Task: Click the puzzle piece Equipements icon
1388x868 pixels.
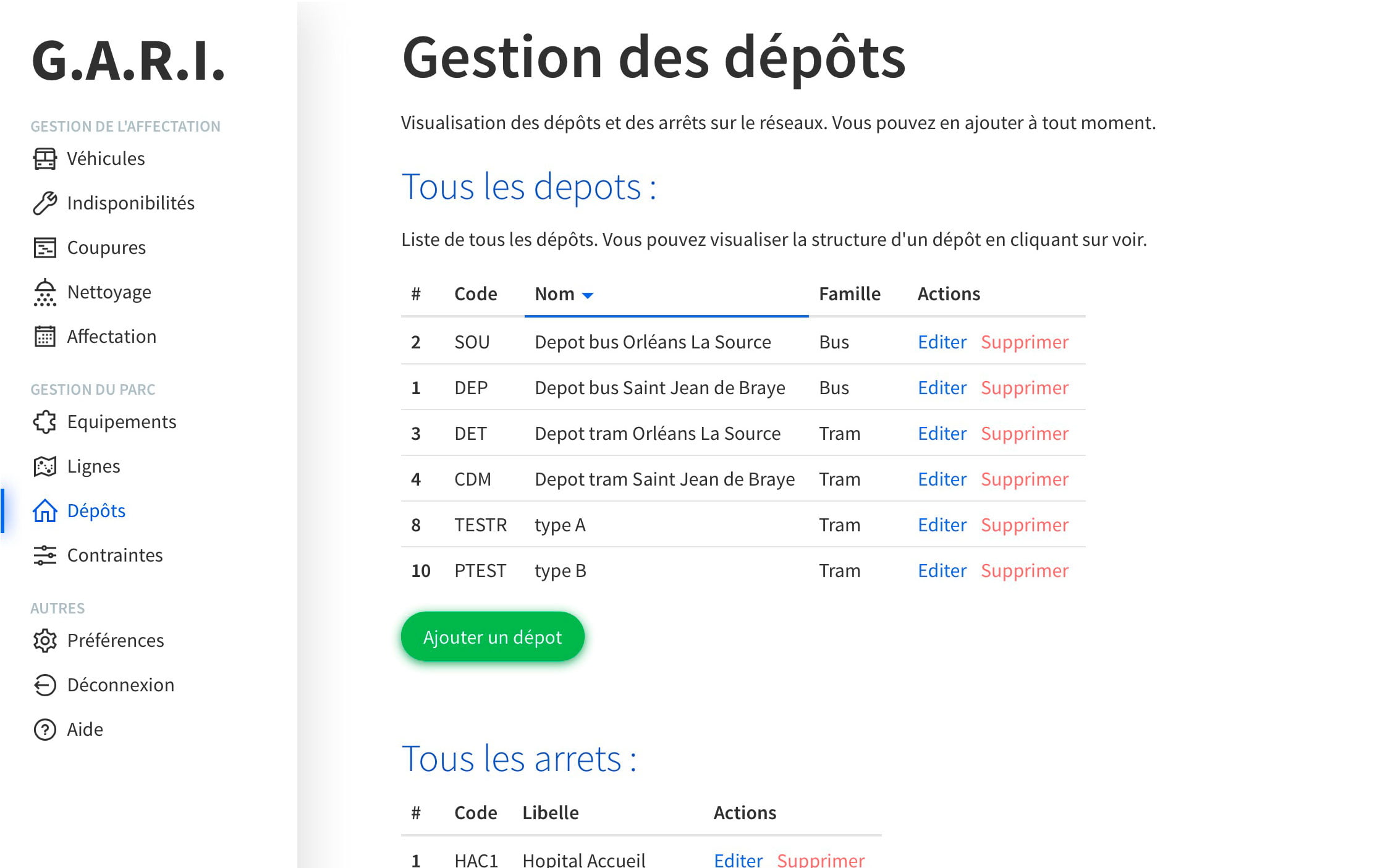Action: pos(44,422)
